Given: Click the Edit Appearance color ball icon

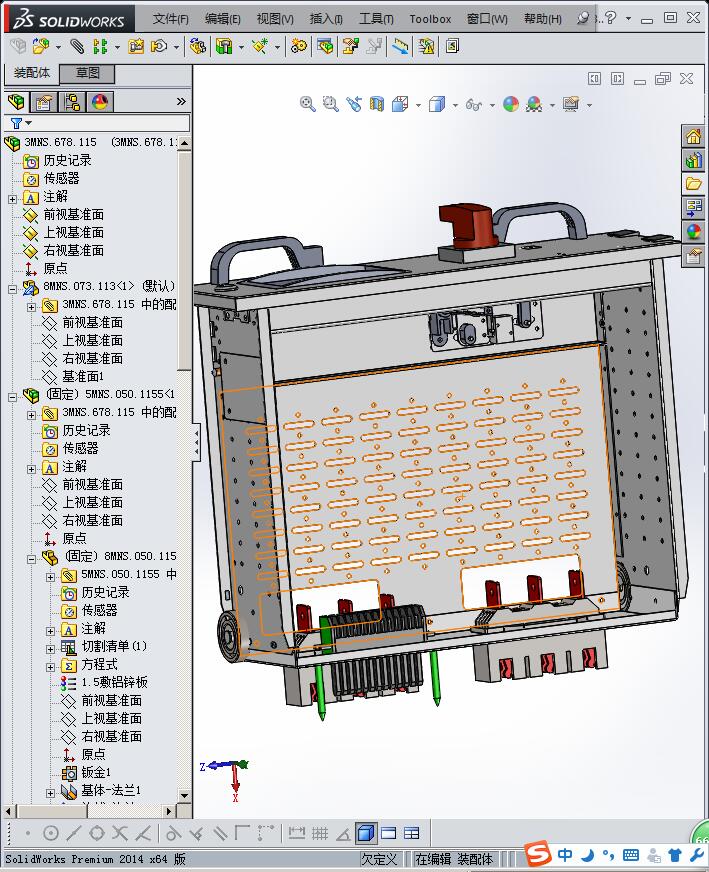Looking at the screenshot, I should [x=510, y=104].
